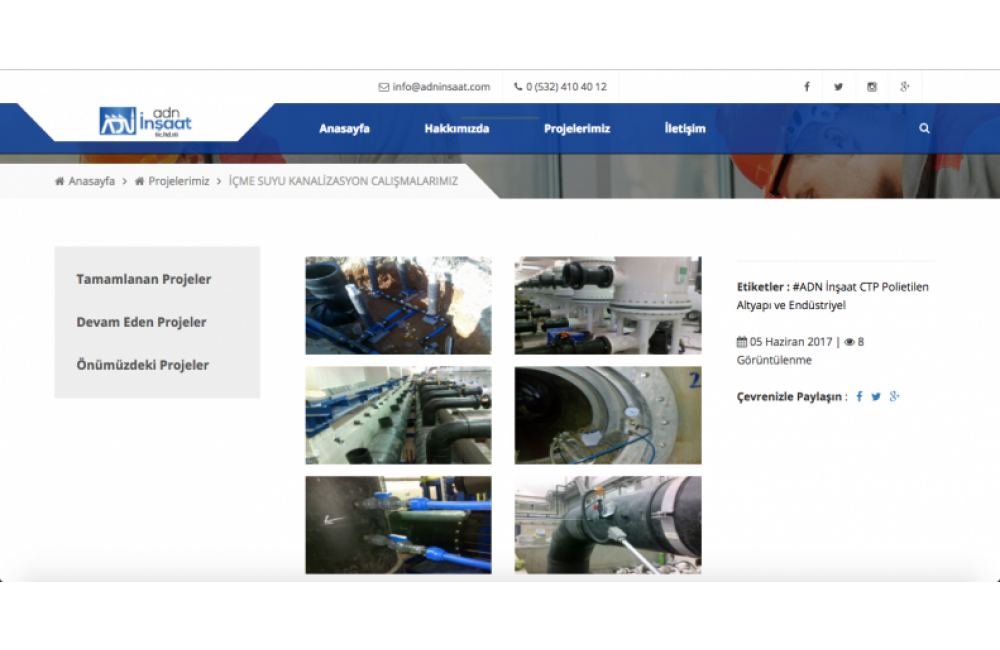Click the info@adninsaat.com email link
Image resolution: width=1000 pixels, height=650 pixels.
434,87
